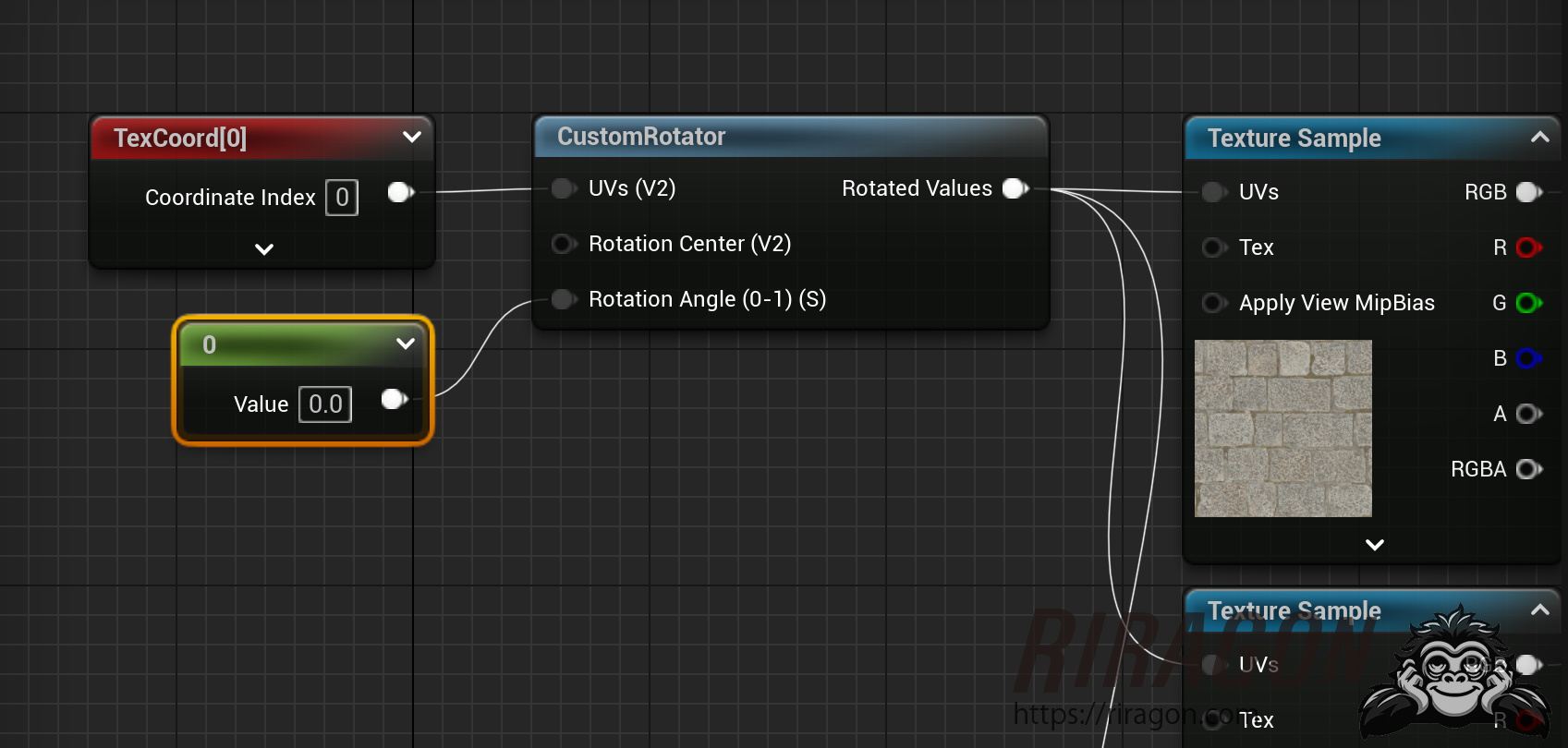Collapse the first Texture Sample node
The image size is (1568, 748).
1539,138
